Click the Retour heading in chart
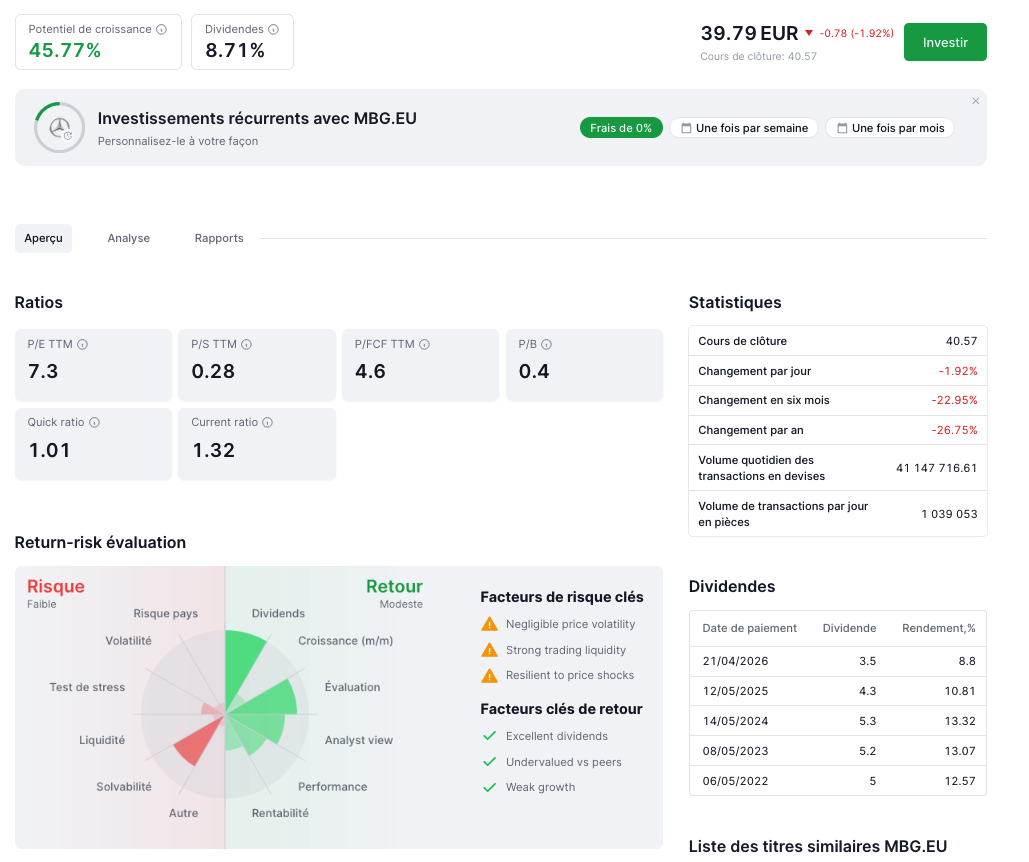Screen dimensions: 1029x862 394,586
